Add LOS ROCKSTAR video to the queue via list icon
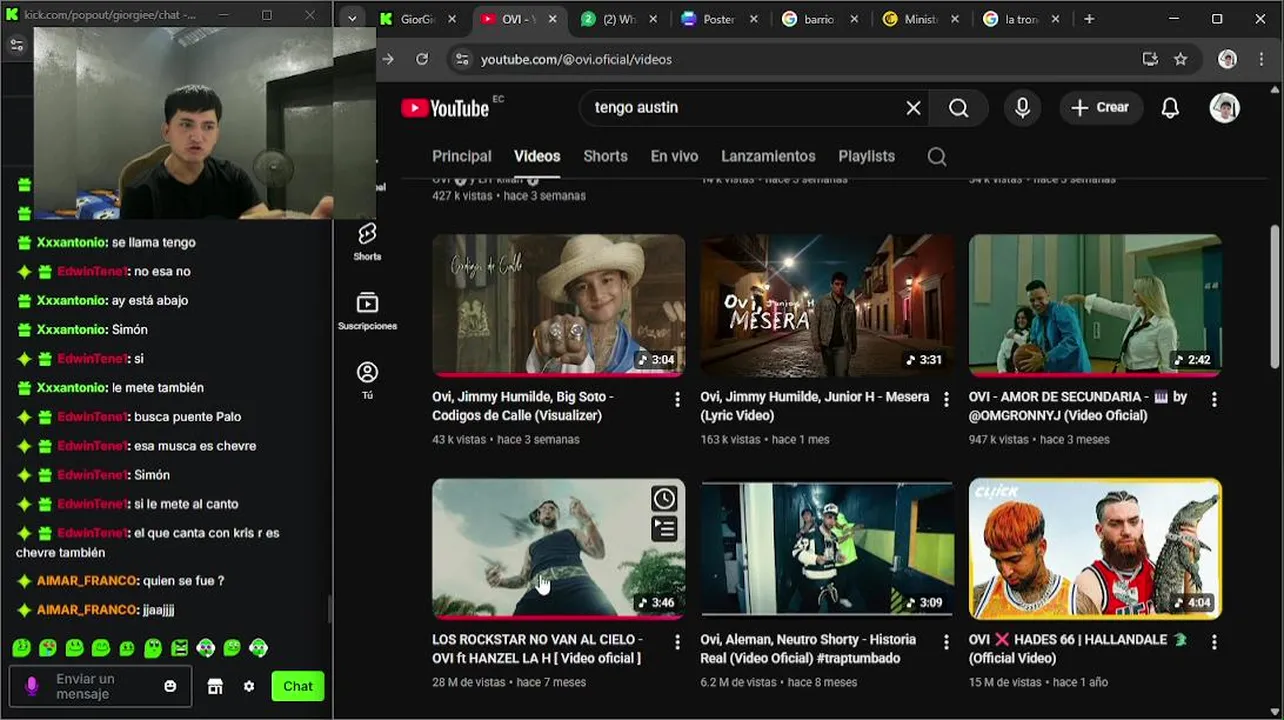This screenshot has width=1284, height=720. coord(664,528)
